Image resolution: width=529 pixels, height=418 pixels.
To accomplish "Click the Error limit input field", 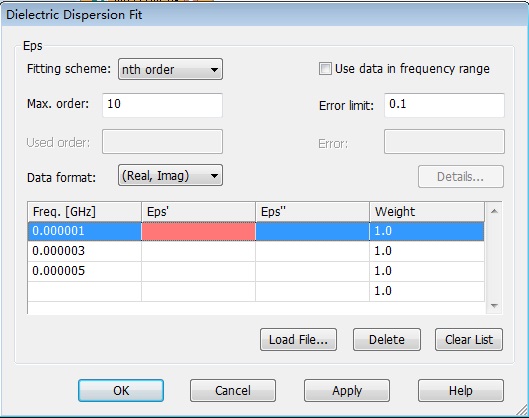I will pos(444,105).
